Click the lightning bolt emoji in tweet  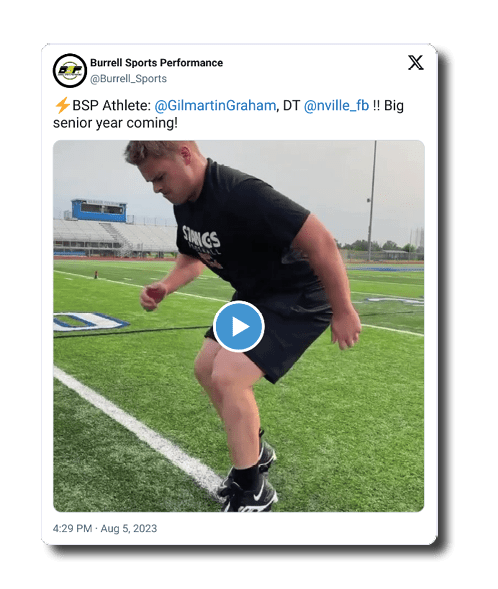62,105
